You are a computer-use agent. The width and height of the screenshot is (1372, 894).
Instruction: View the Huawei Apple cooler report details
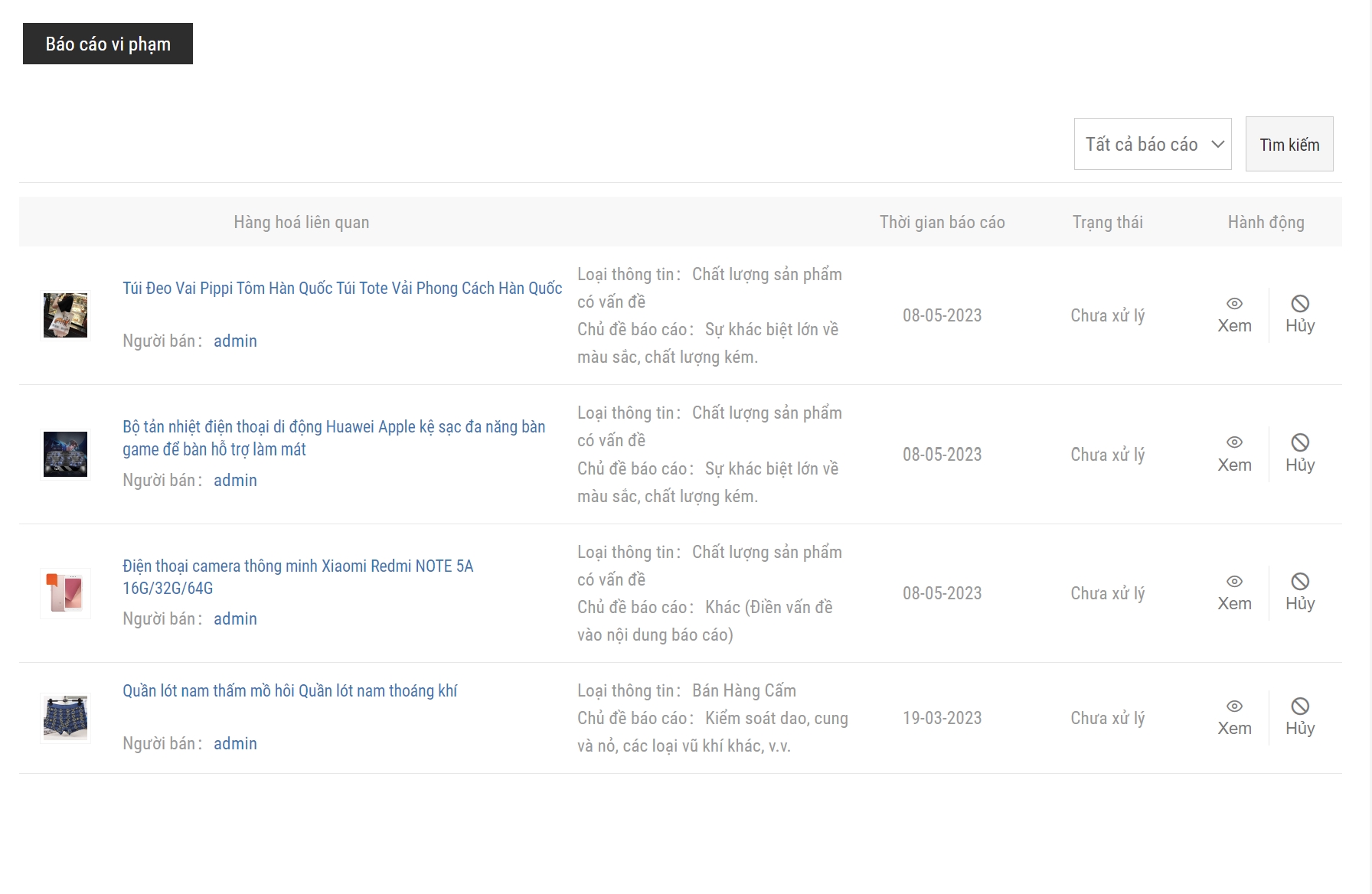pos(1234,454)
